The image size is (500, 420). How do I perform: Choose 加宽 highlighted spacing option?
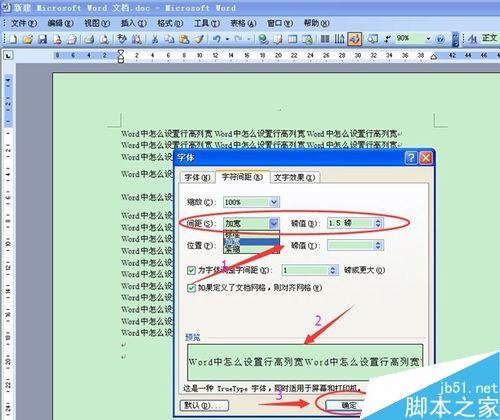pos(251,242)
